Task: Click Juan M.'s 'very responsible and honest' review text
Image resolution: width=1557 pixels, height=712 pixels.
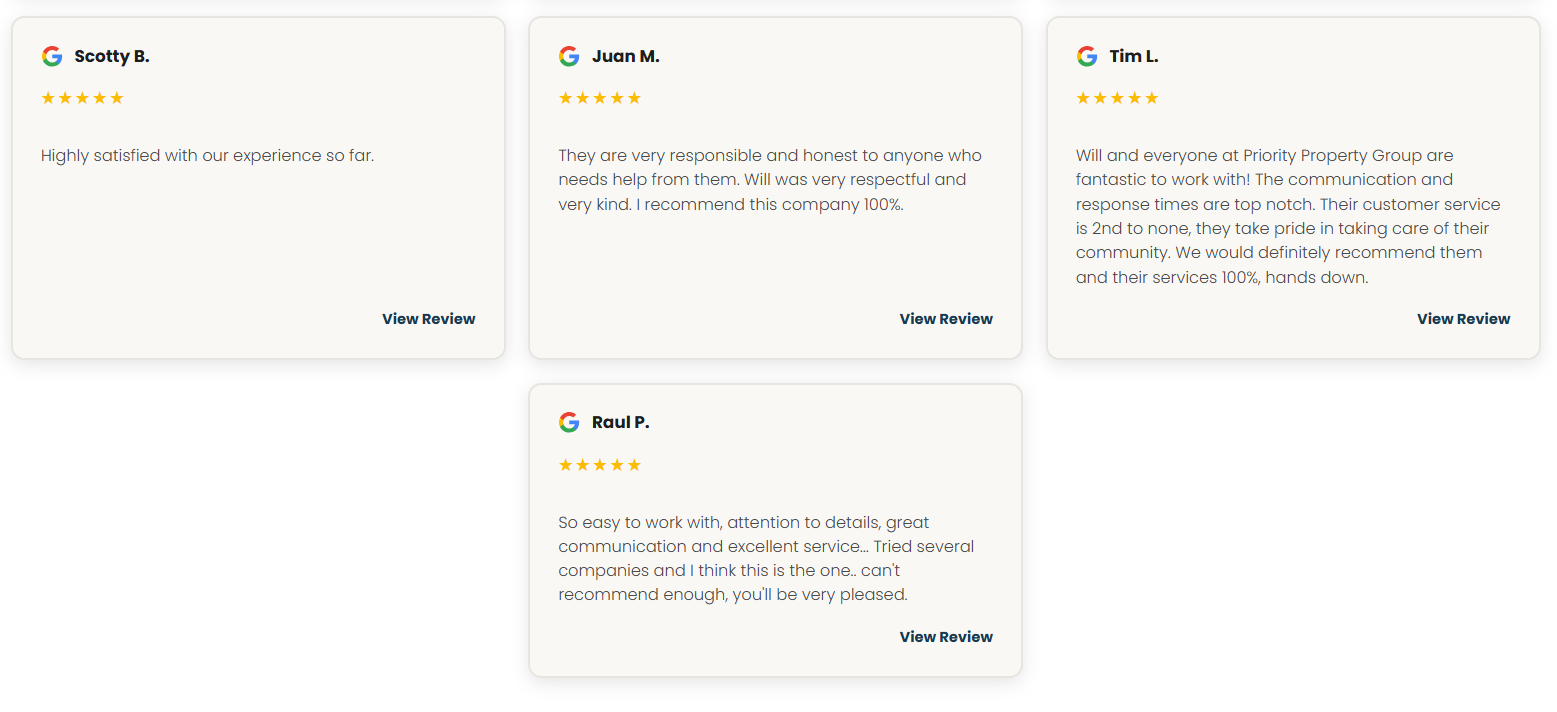Action: pyautogui.click(x=770, y=180)
